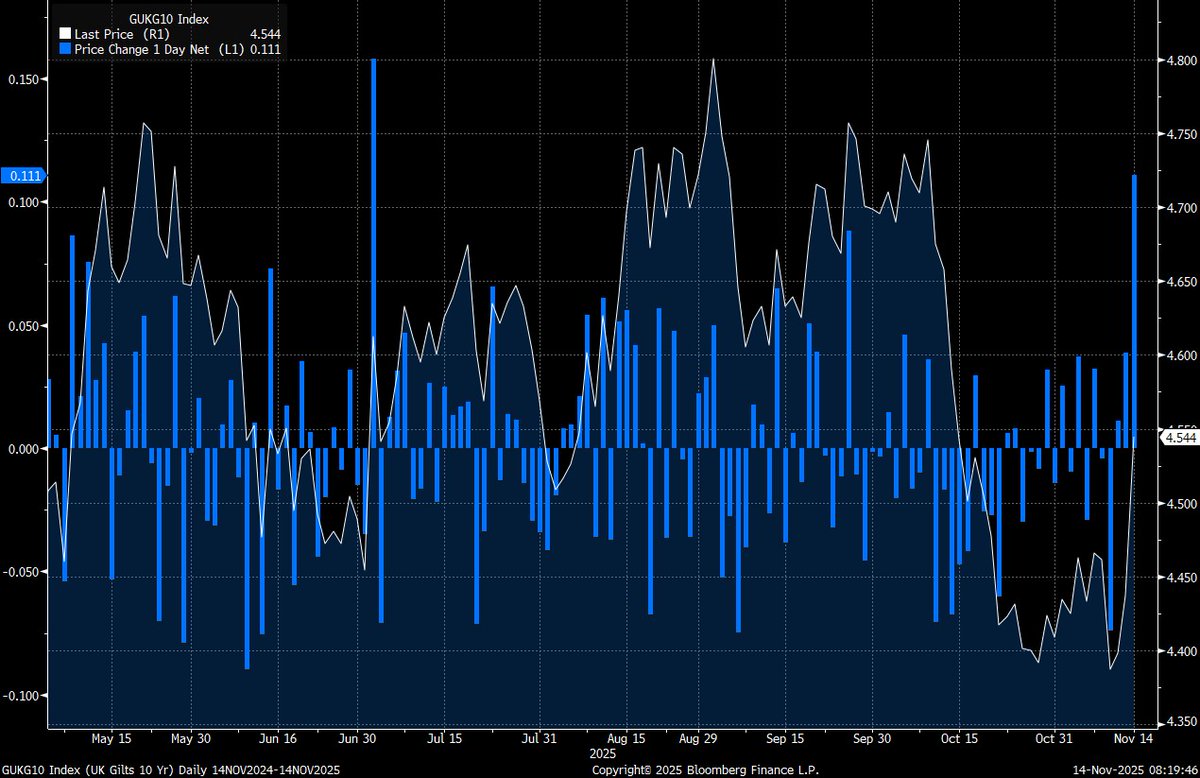Click the blue Price Change legend swatch

[65, 47]
